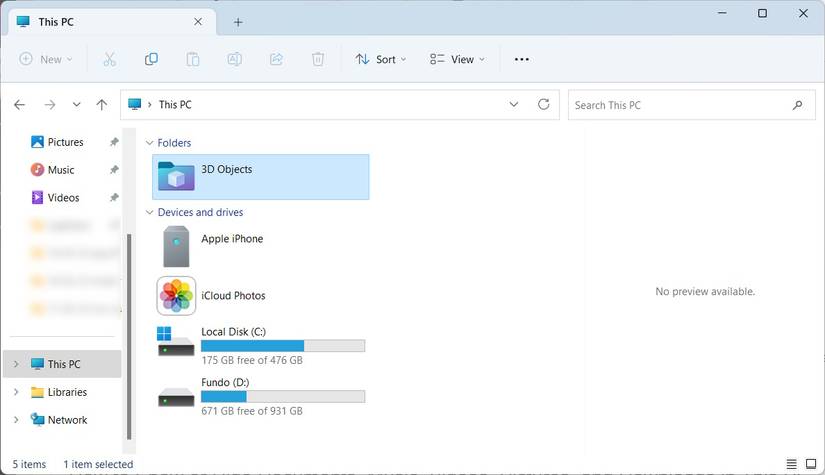Open Videos in the navigation pane

63,198
